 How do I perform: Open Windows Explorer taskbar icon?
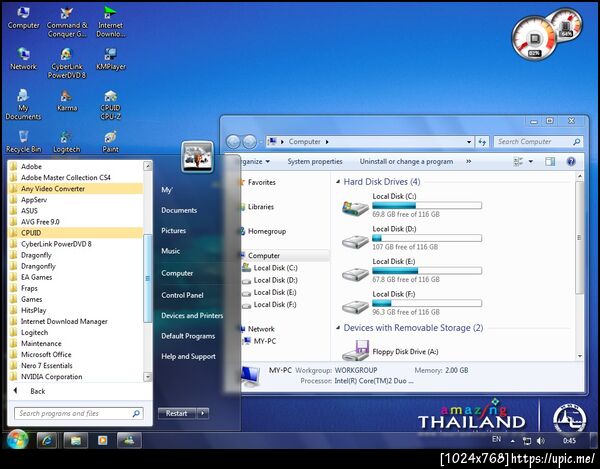coord(75,440)
